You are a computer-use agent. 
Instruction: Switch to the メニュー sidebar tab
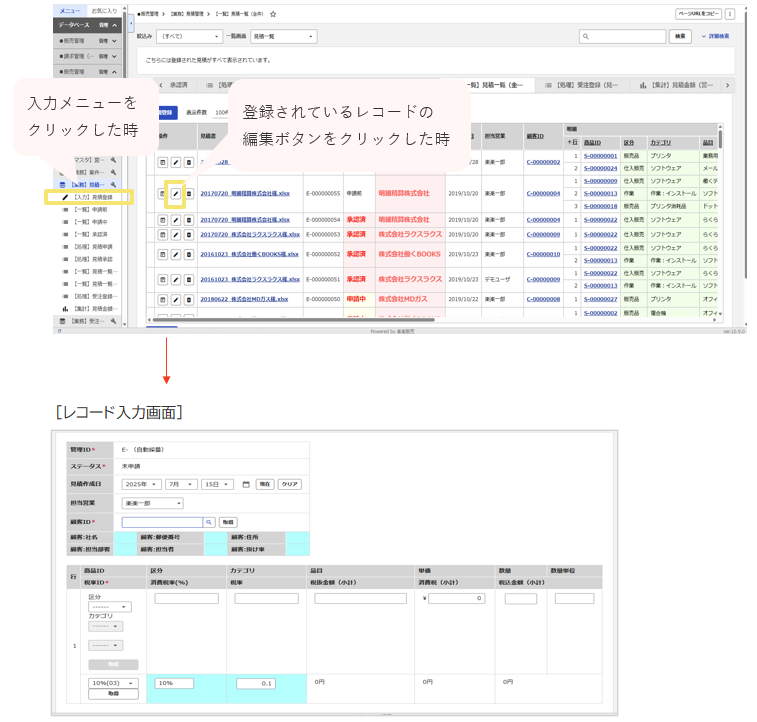pyautogui.click(x=70, y=11)
